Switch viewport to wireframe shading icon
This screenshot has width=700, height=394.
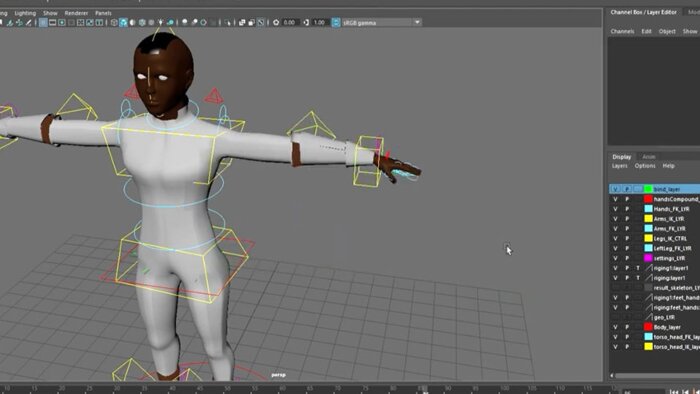[114, 22]
